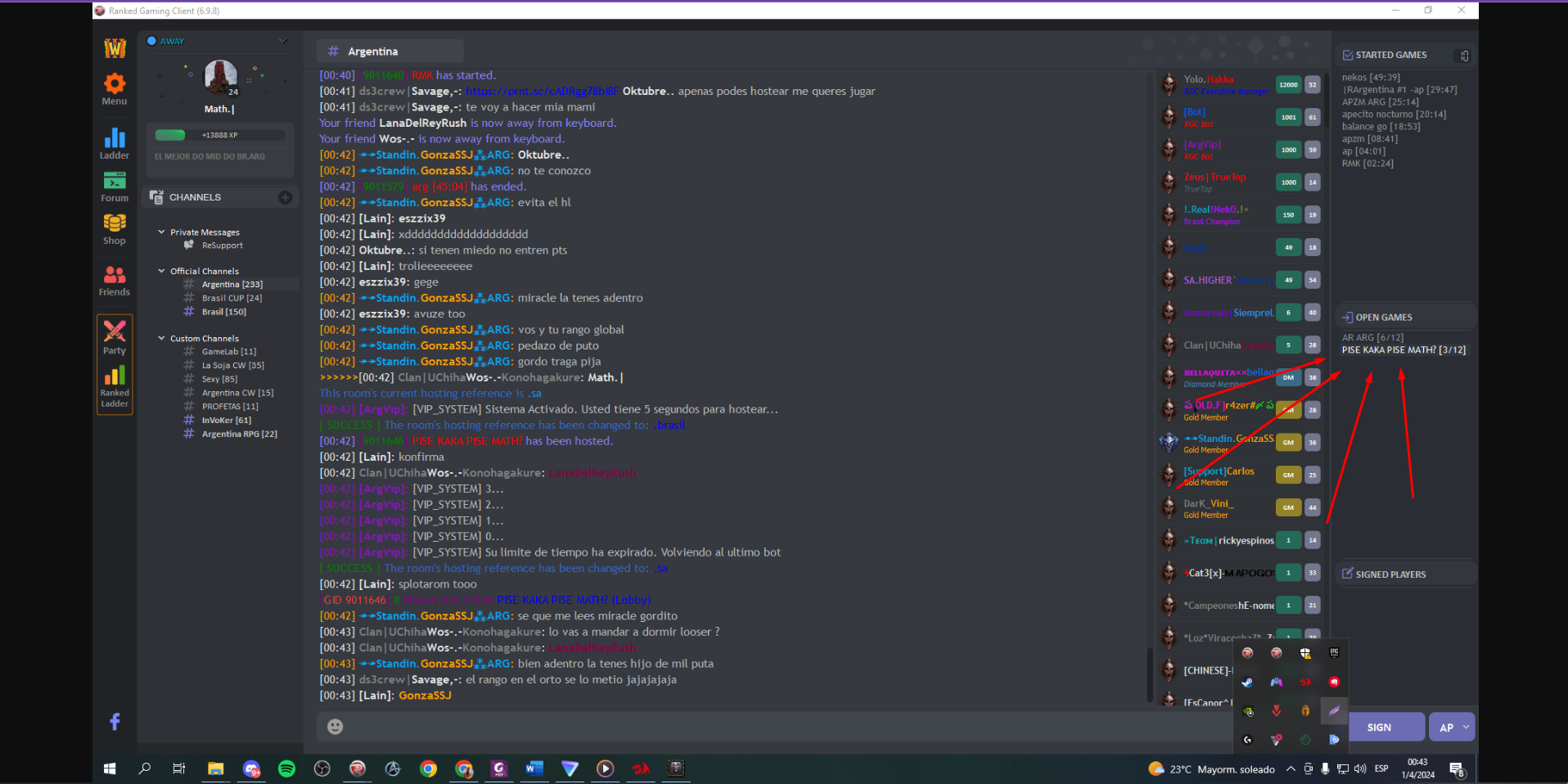1568x784 pixels.
Task: Click the chat message input field
Action: [x=773, y=726]
